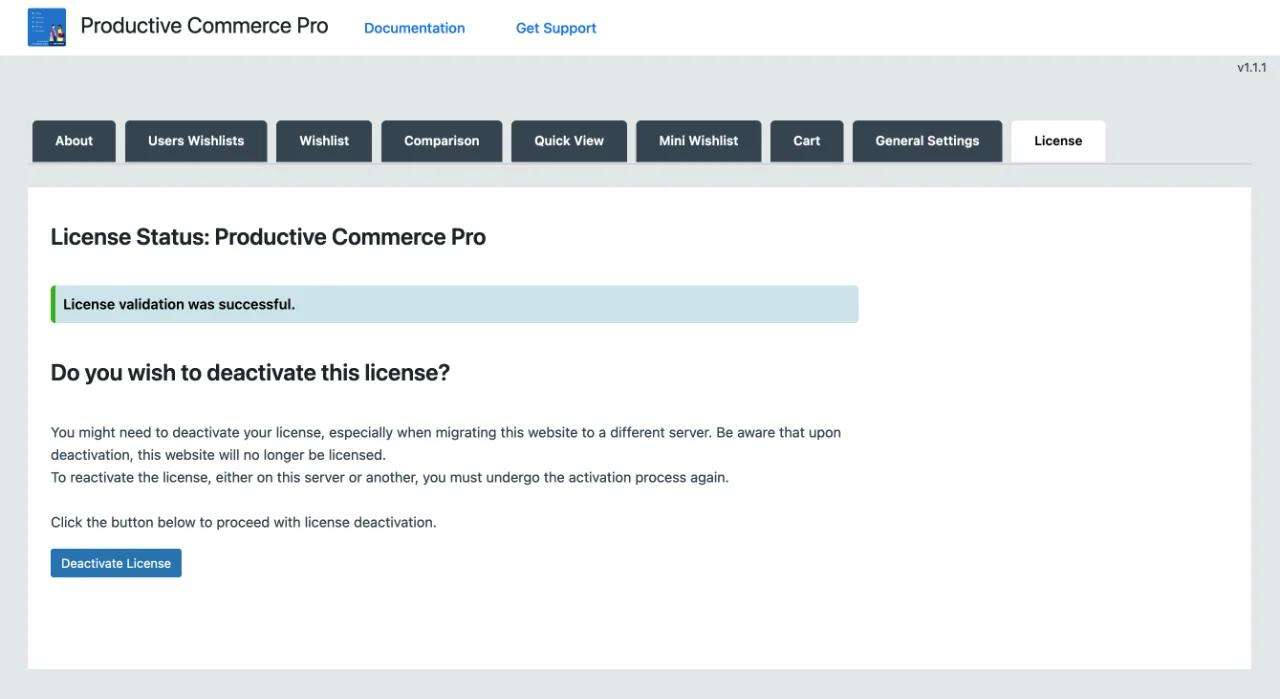Open the Documentation link
1280x699 pixels.
click(x=414, y=28)
